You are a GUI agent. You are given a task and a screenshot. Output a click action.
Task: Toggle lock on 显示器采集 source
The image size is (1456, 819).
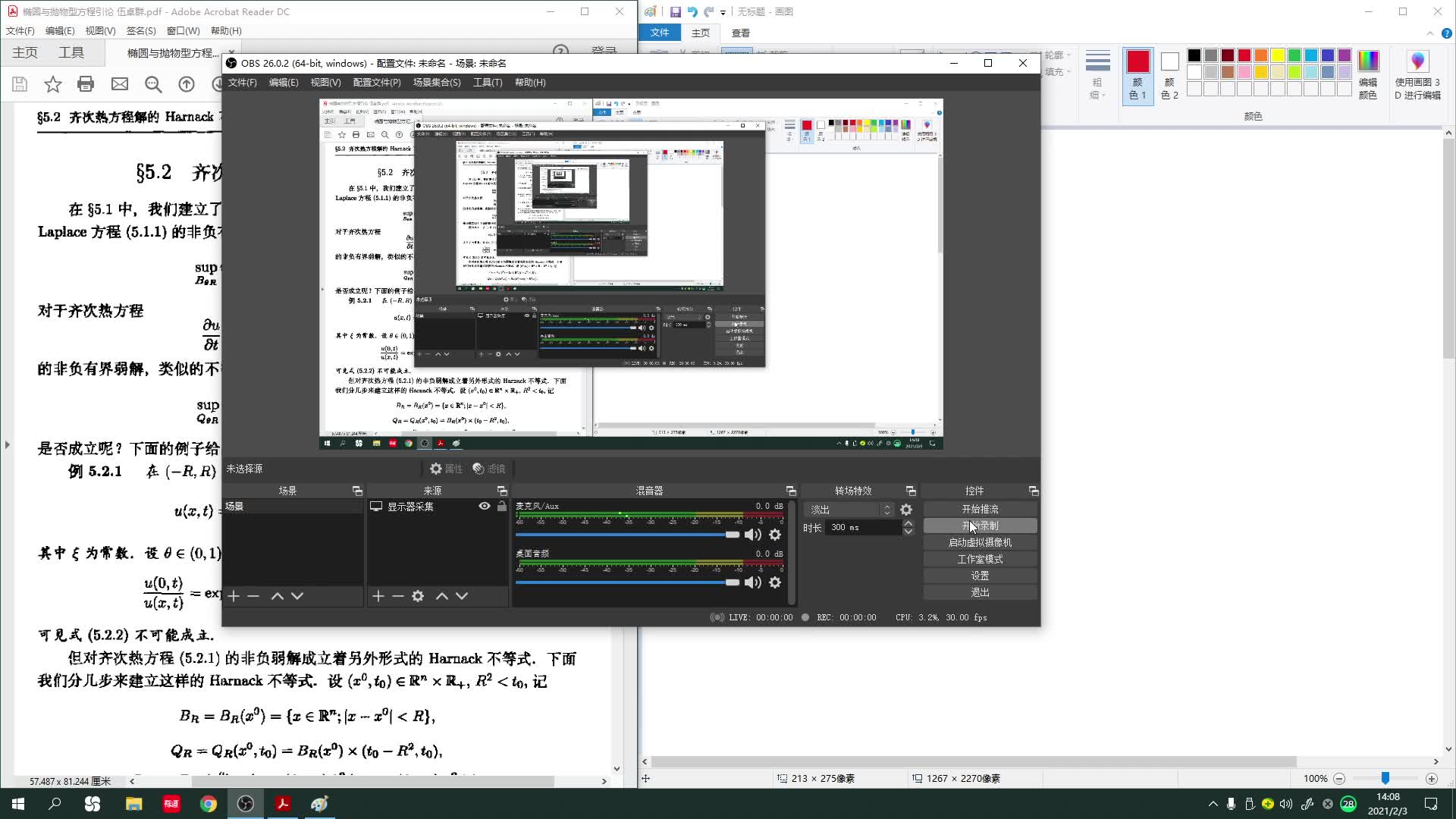coord(501,506)
